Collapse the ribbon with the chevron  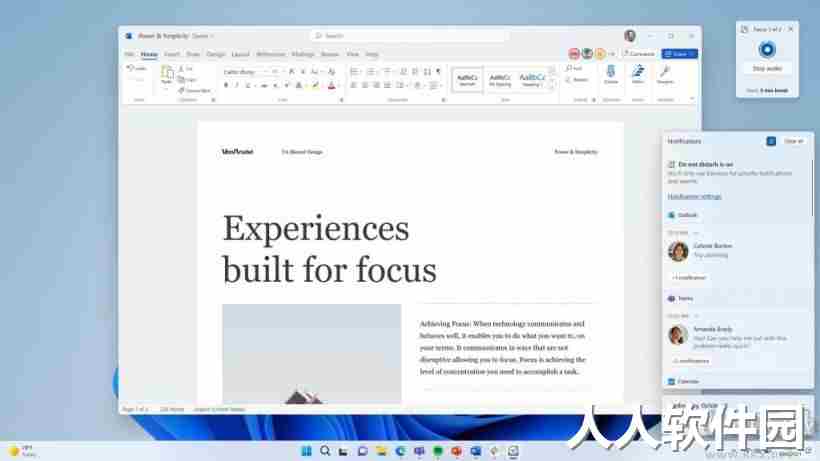692,99
